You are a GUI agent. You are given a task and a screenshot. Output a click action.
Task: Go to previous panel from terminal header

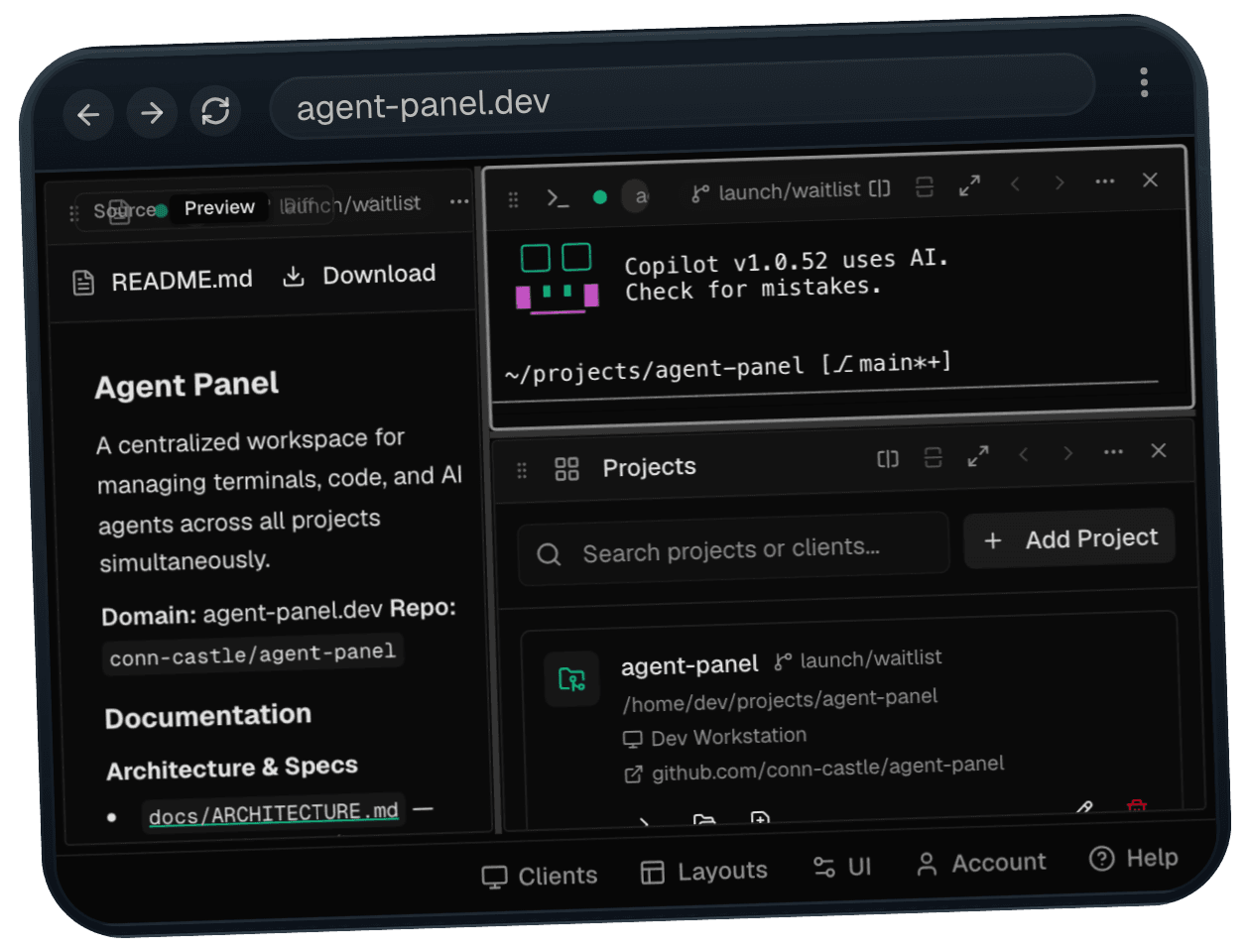pos(1015,183)
